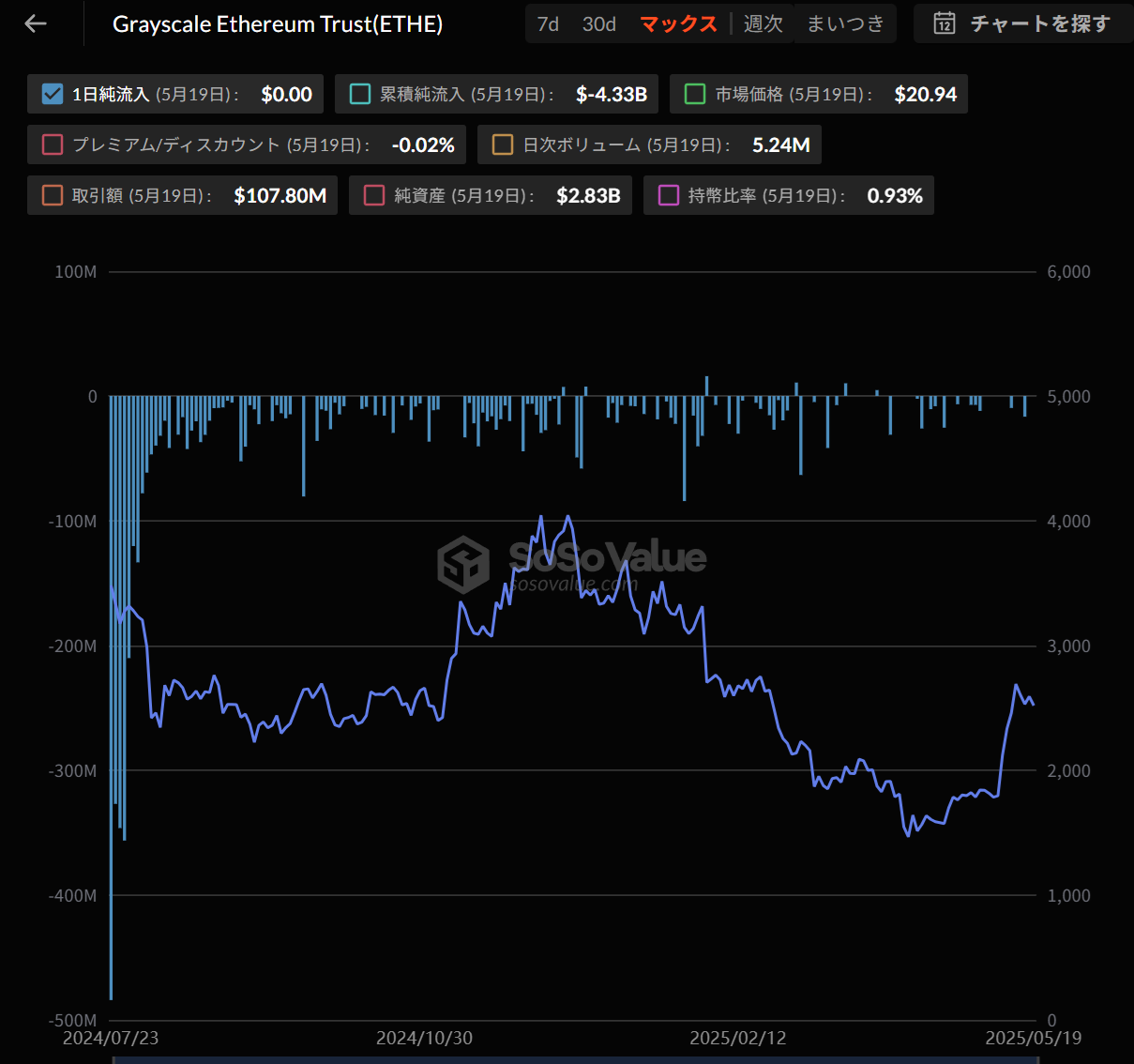Viewport: 1134px width, 1064px height.
Task: Select the マックス time range
Action: (x=678, y=23)
